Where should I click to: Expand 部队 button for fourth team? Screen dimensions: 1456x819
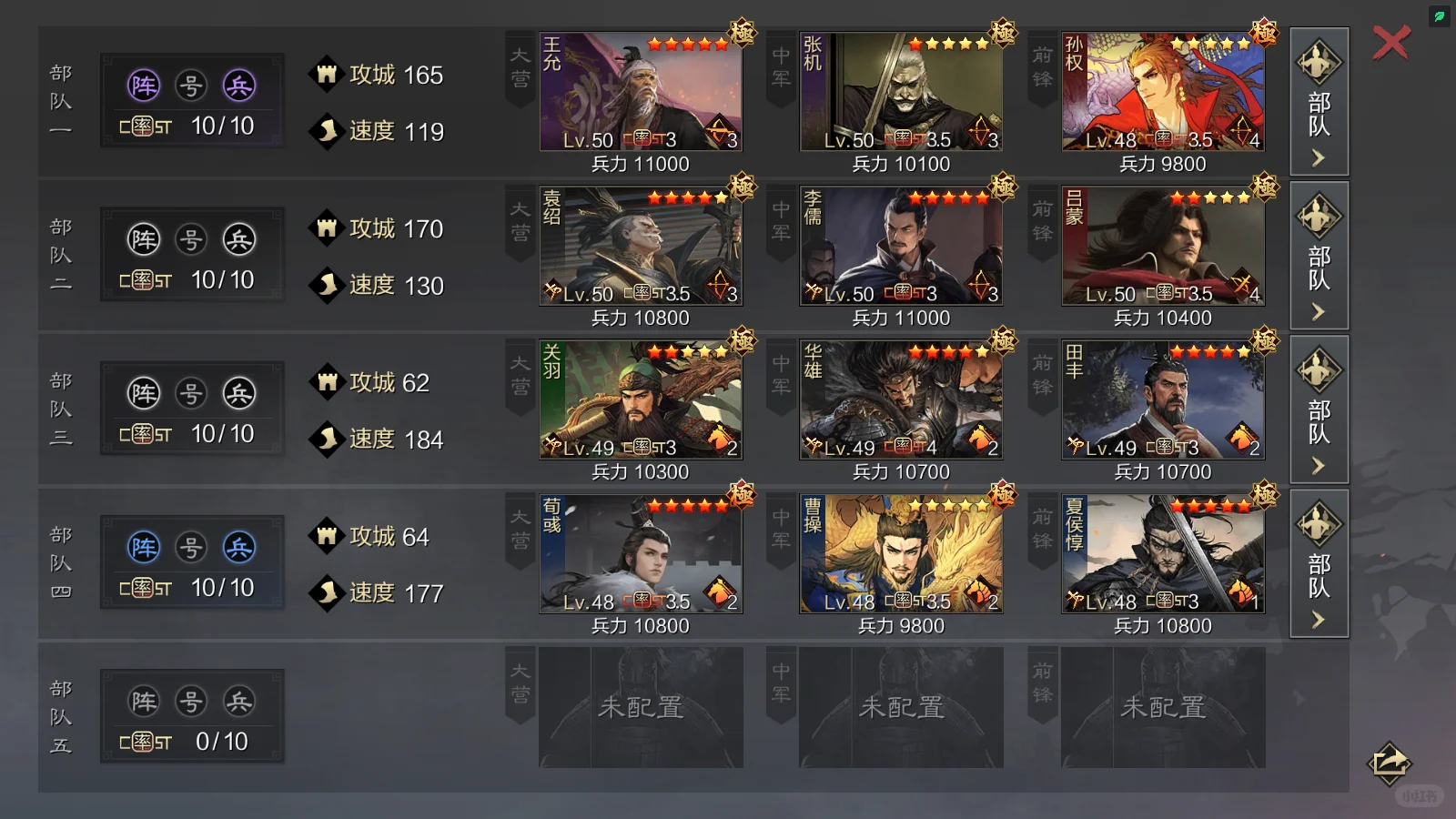(1319, 562)
